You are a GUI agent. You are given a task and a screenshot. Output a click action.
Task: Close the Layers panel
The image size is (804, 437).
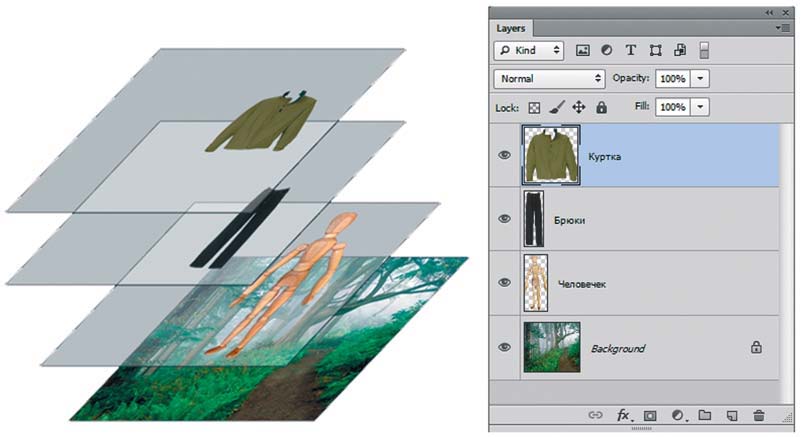tap(786, 12)
